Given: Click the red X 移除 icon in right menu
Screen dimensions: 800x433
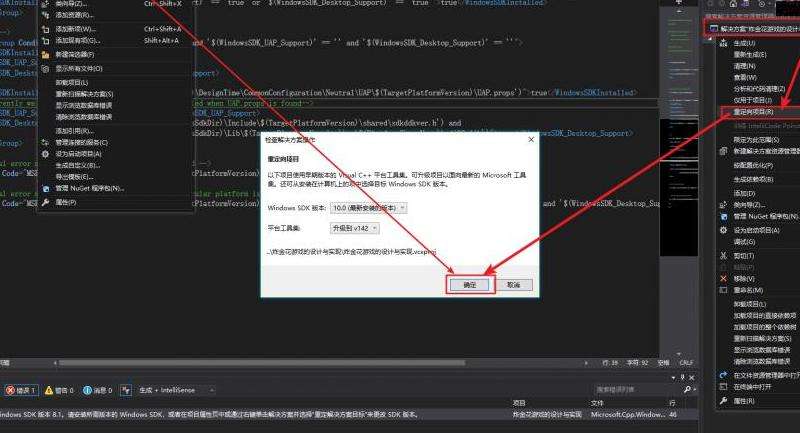Looking at the screenshot, I should pos(724,279).
